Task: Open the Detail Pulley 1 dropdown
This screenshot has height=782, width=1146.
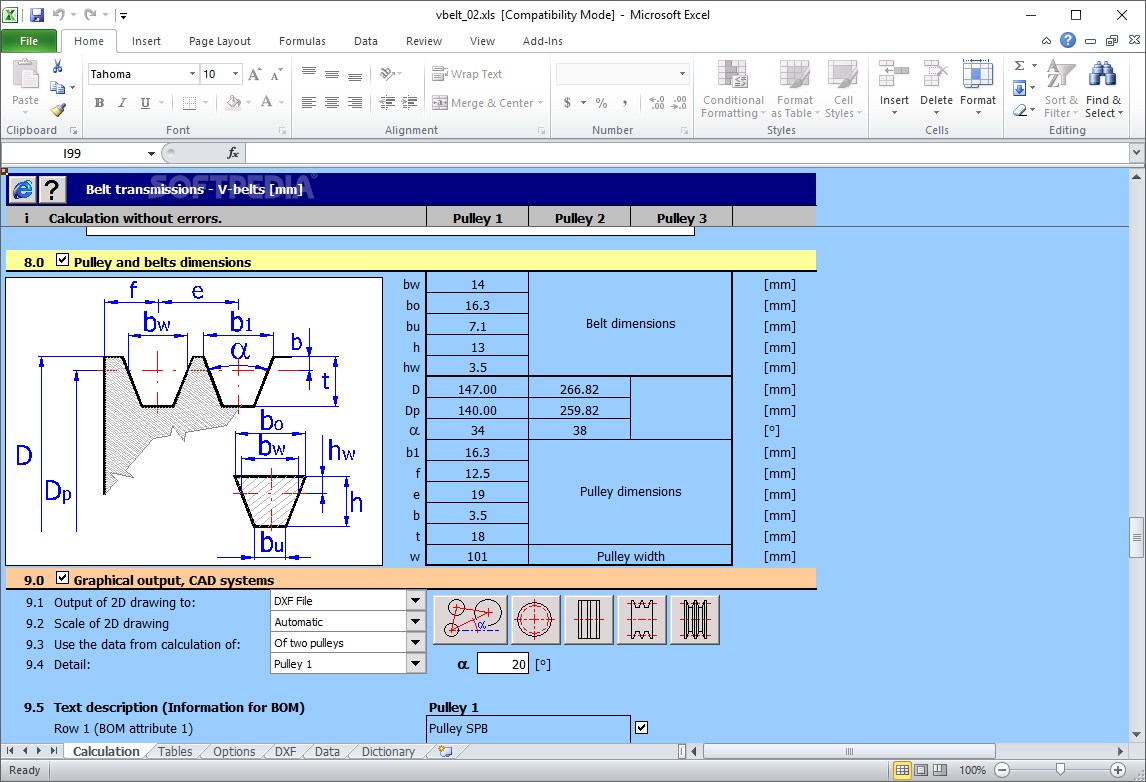Action: [x=415, y=664]
